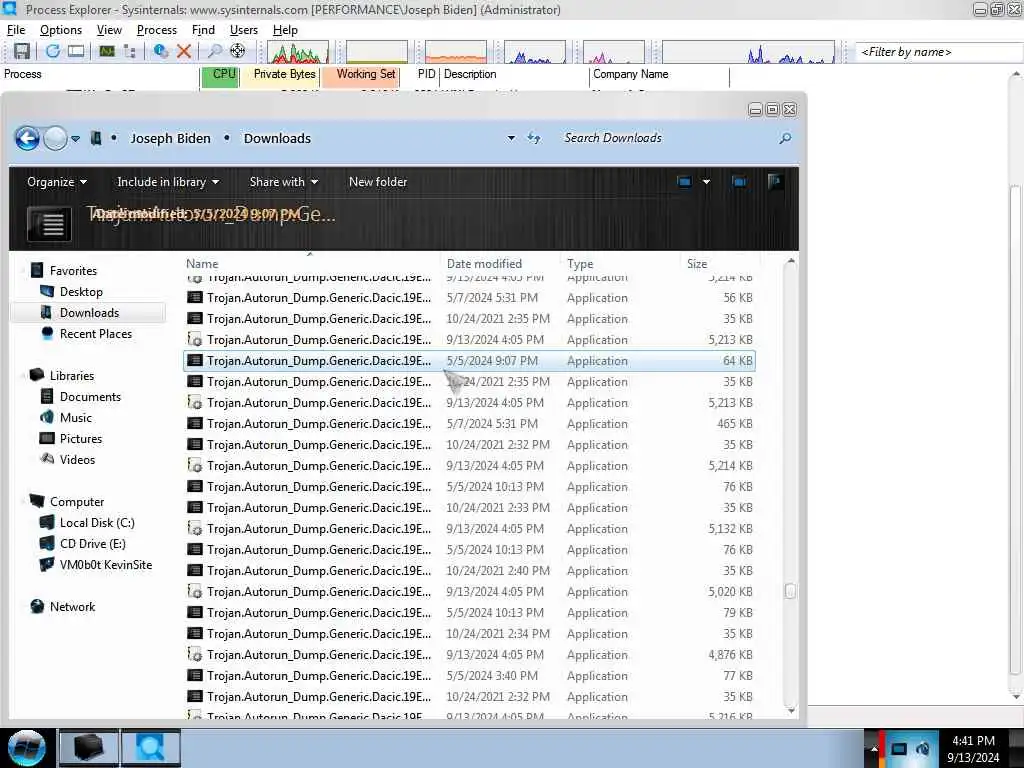This screenshot has height=768, width=1024.
Task: Open the View menu
Action: tap(109, 30)
